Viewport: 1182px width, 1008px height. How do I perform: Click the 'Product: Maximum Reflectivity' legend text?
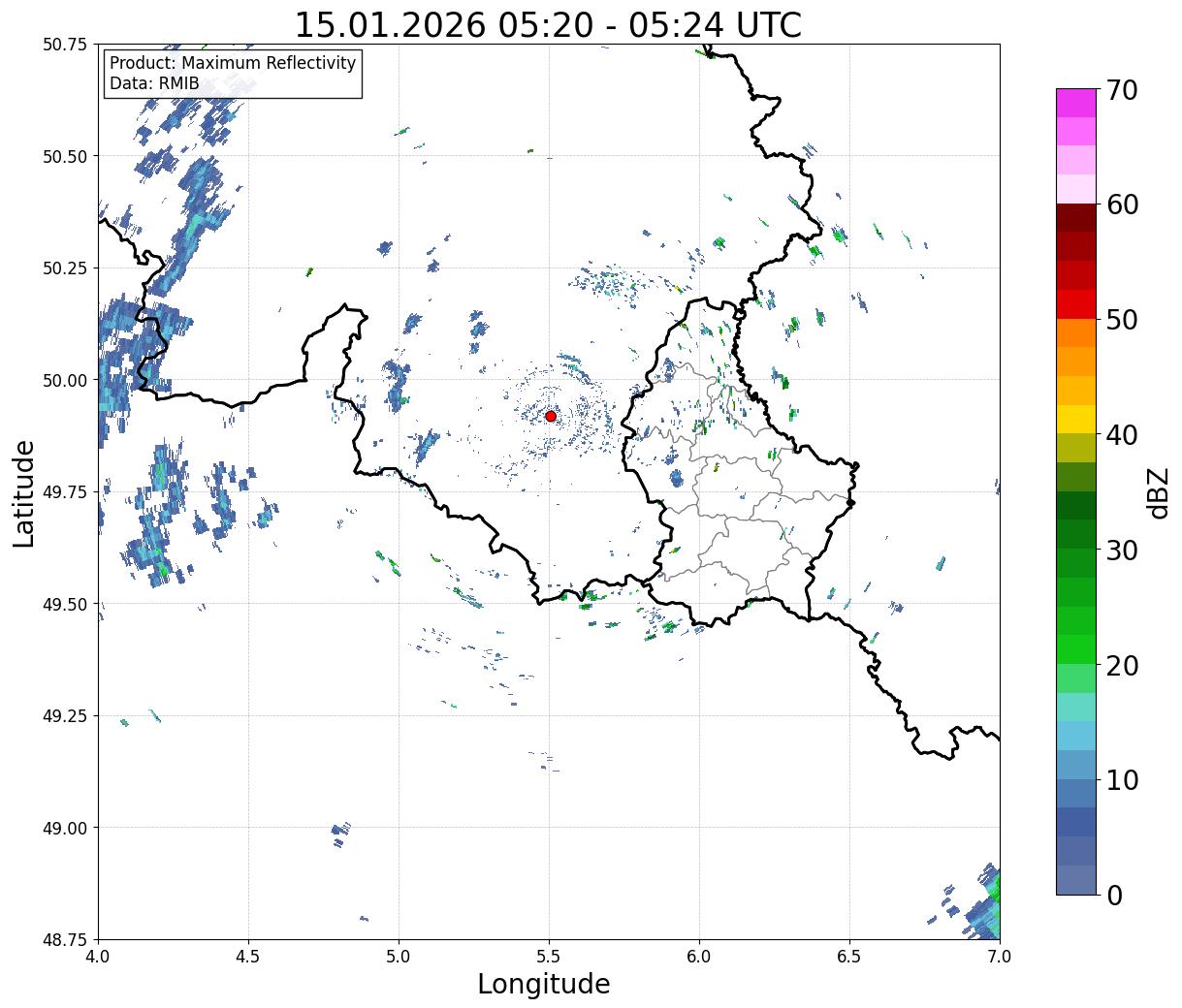click(233, 63)
